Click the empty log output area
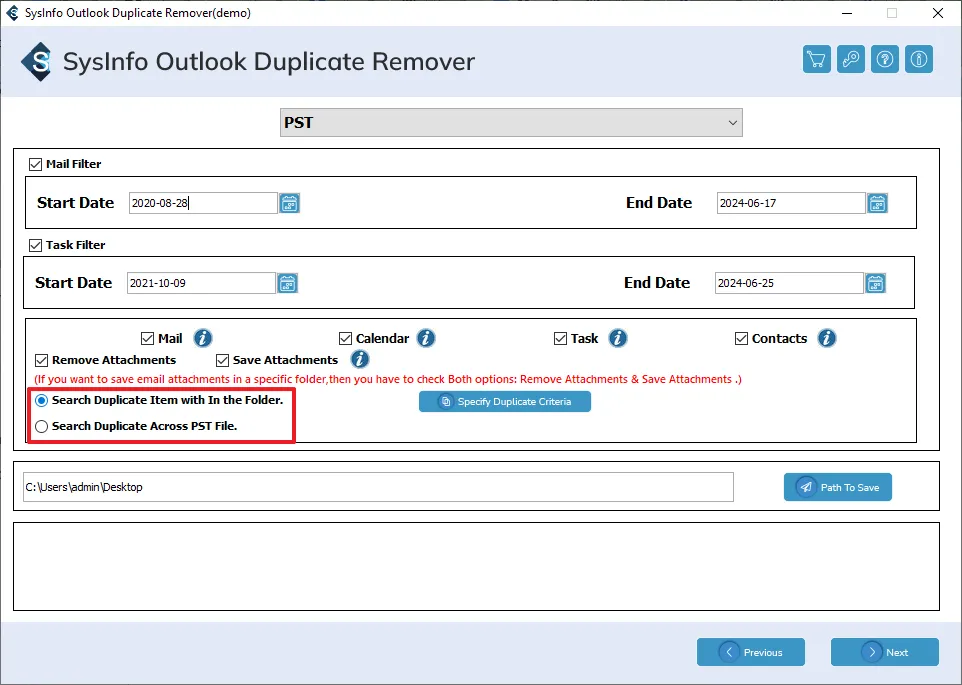The height and width of the screenshot is (685, 962). [476, 567]
